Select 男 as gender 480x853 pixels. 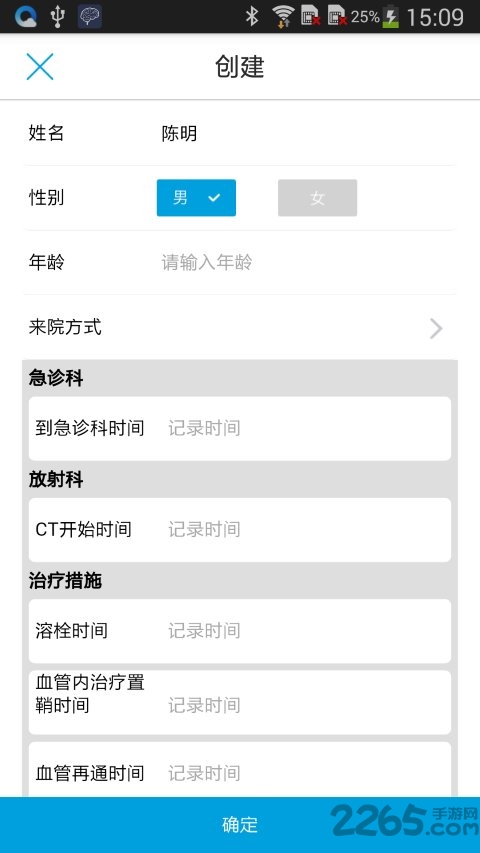click(x=196, y=198)
